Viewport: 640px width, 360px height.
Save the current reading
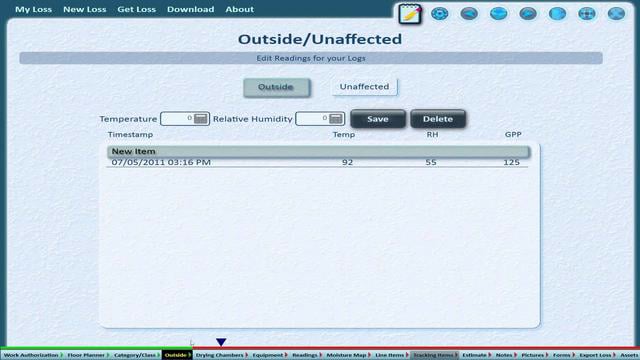pyautogui.click(x=378, y=119)
